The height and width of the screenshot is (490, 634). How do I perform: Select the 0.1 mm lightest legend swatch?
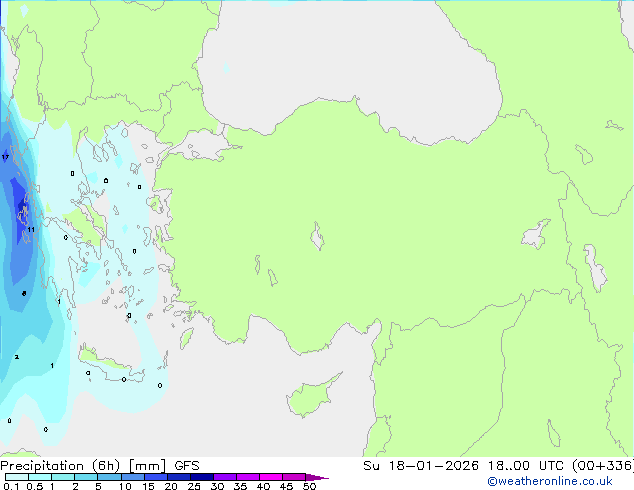click(x=17, y=477)
